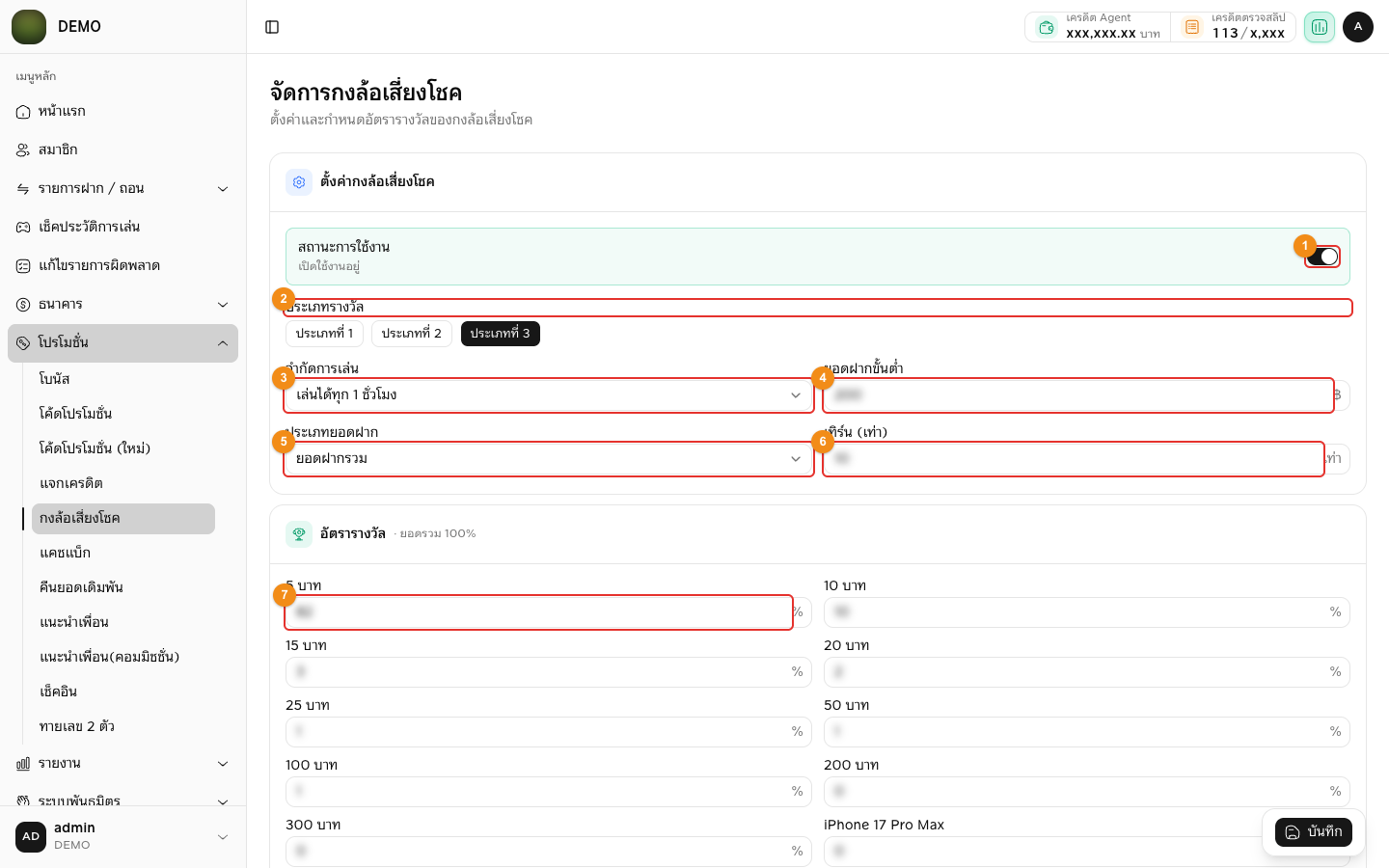Image resolution: width=1389 pixels, height=868 pixels.
Task: Select ประเภทที่ 3 reward type
Action: pyautogui.click(x=501, y=334)
